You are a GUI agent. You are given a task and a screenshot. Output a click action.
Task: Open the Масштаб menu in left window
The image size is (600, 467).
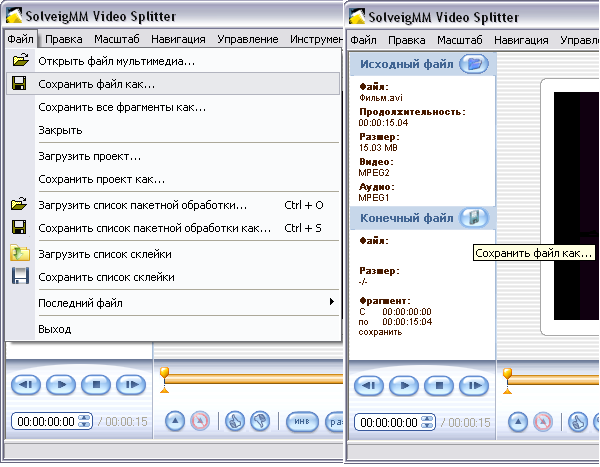(117, 39)
